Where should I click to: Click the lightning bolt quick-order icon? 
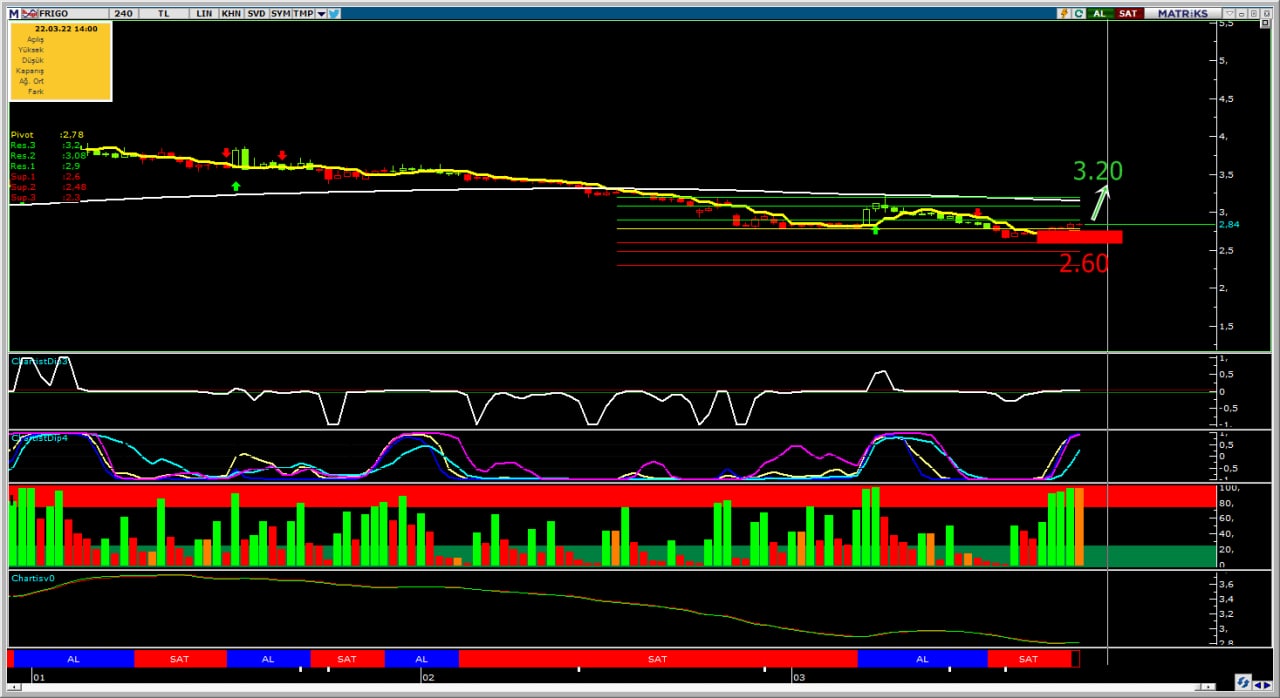[1065, 13]
